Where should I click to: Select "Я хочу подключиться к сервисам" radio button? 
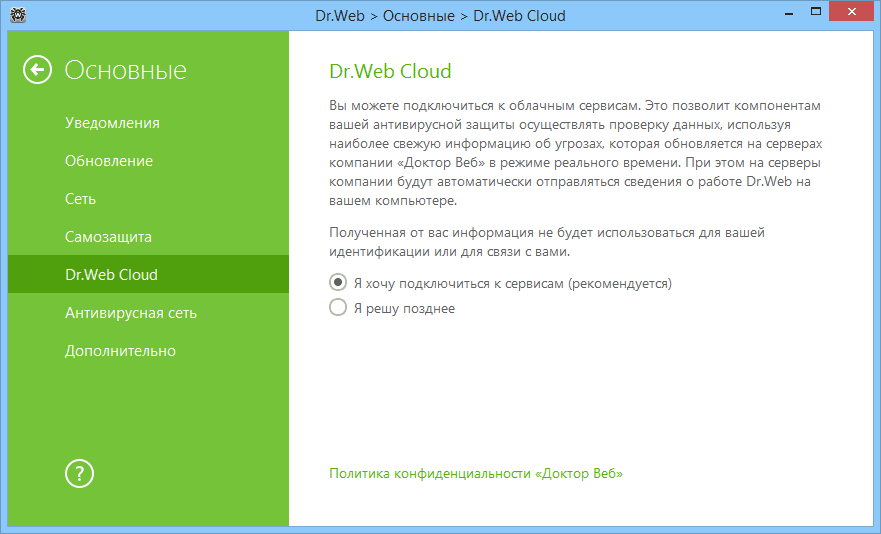338,283
